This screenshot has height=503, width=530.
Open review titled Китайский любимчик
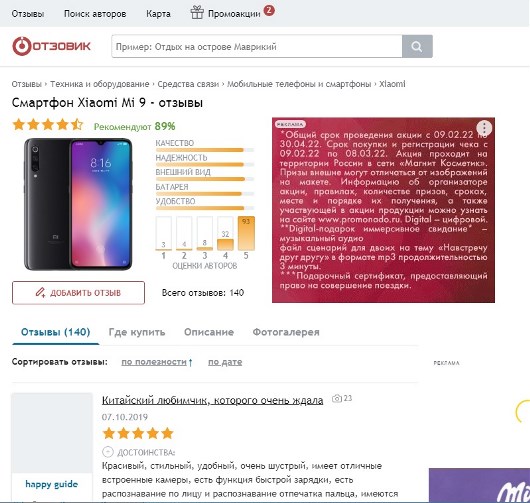213,401
